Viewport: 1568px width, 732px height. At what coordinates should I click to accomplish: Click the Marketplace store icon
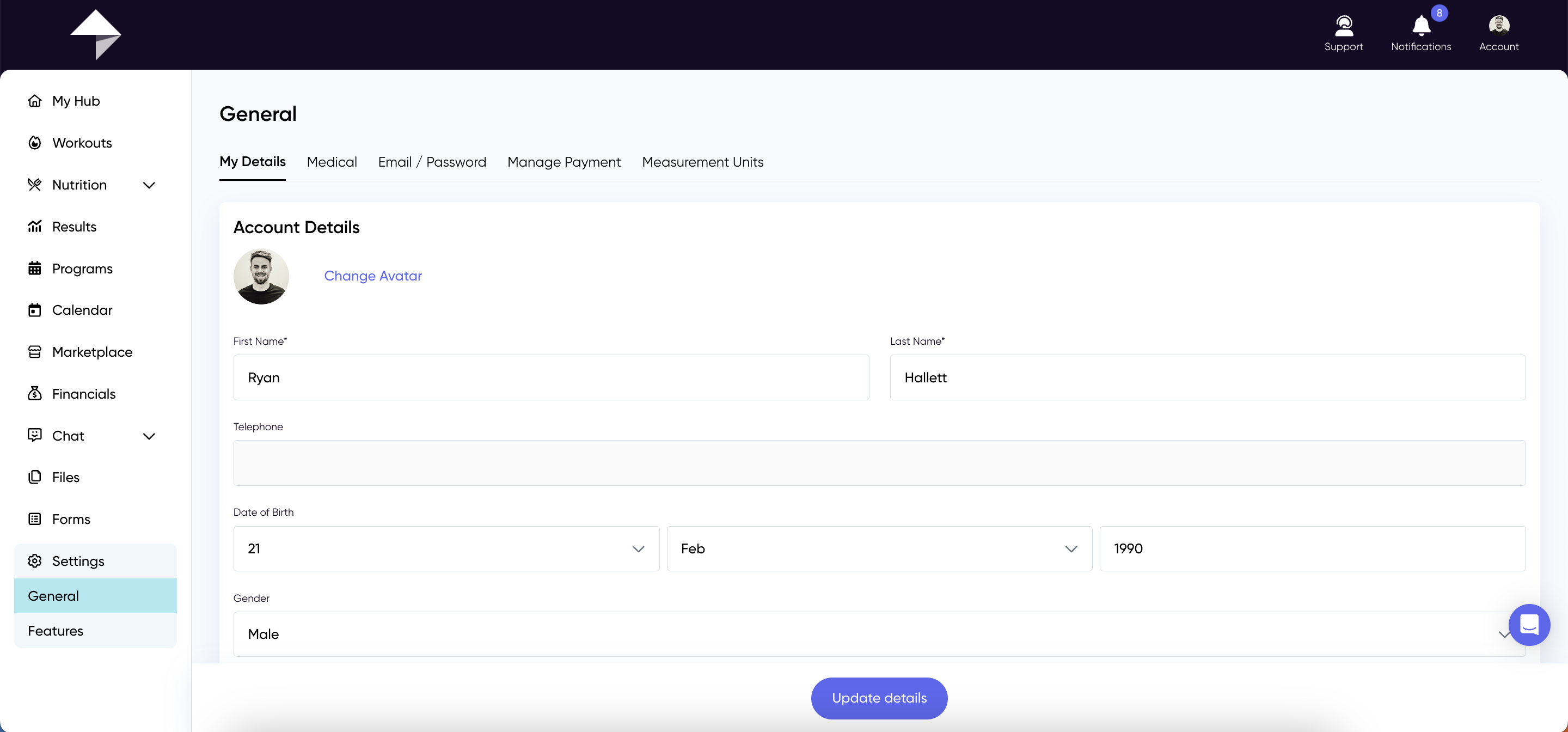coord(35,352)
